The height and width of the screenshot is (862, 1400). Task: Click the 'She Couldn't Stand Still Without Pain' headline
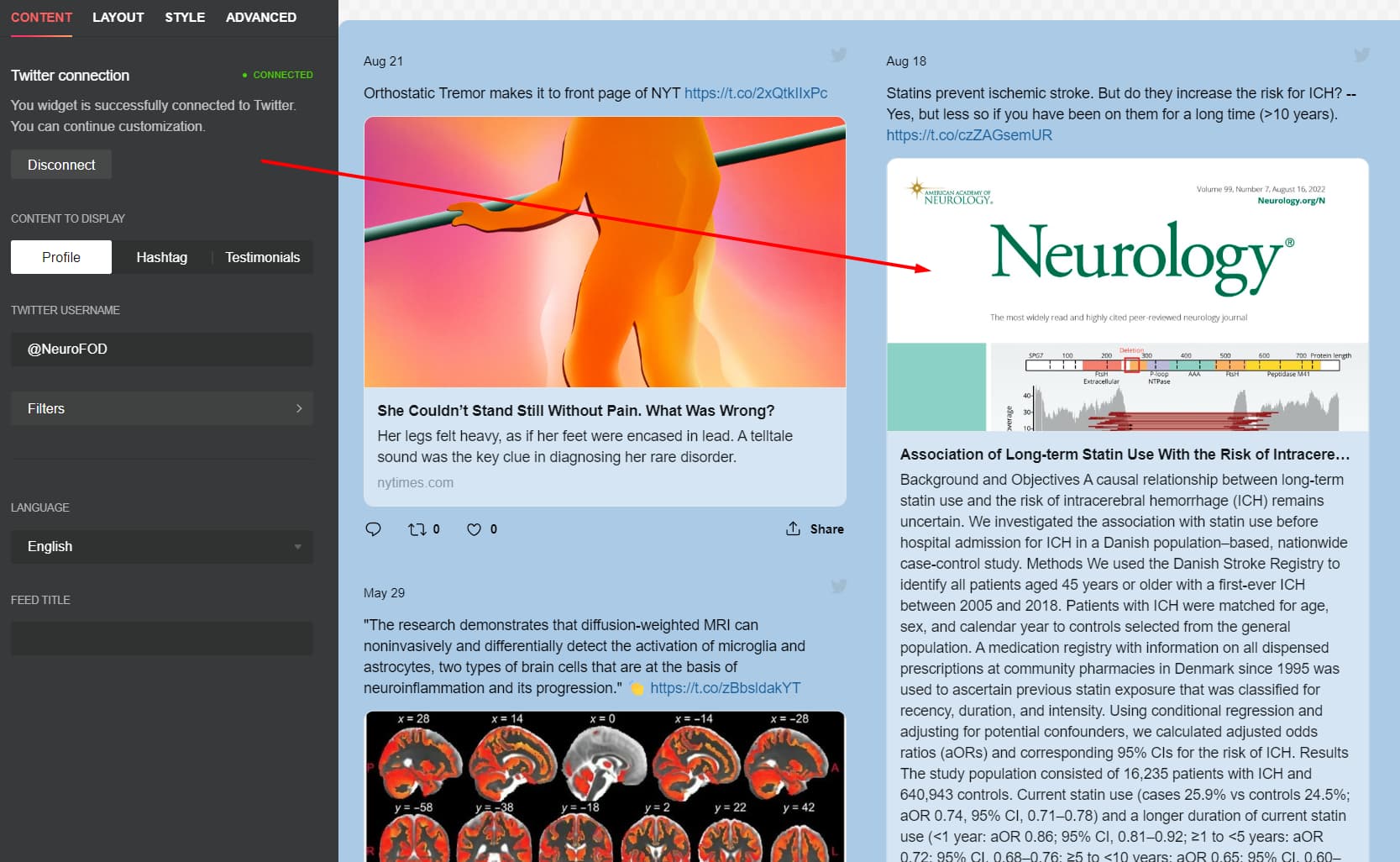[576, 411]
